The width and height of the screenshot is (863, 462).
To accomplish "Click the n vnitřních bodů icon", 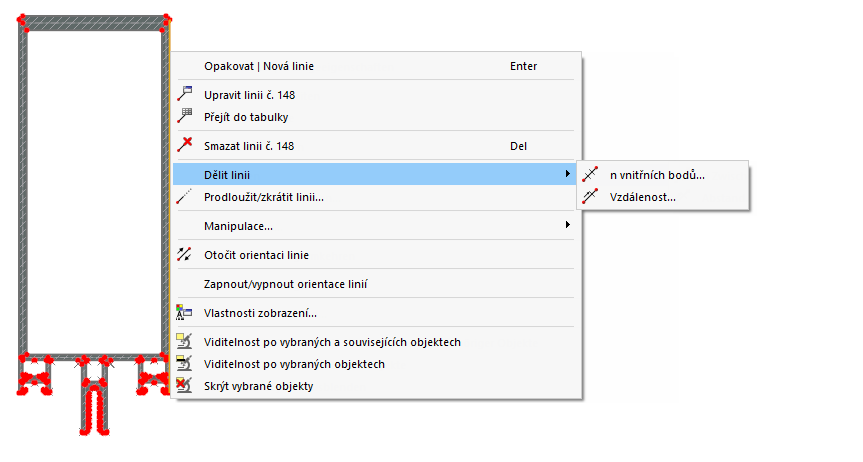I will pyautogui.click(x=590, y=175).
